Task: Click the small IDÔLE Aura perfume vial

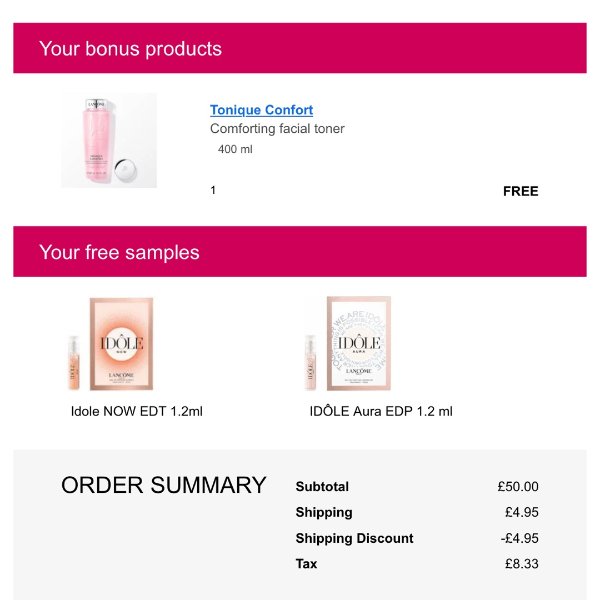Action: click(310, 362)
